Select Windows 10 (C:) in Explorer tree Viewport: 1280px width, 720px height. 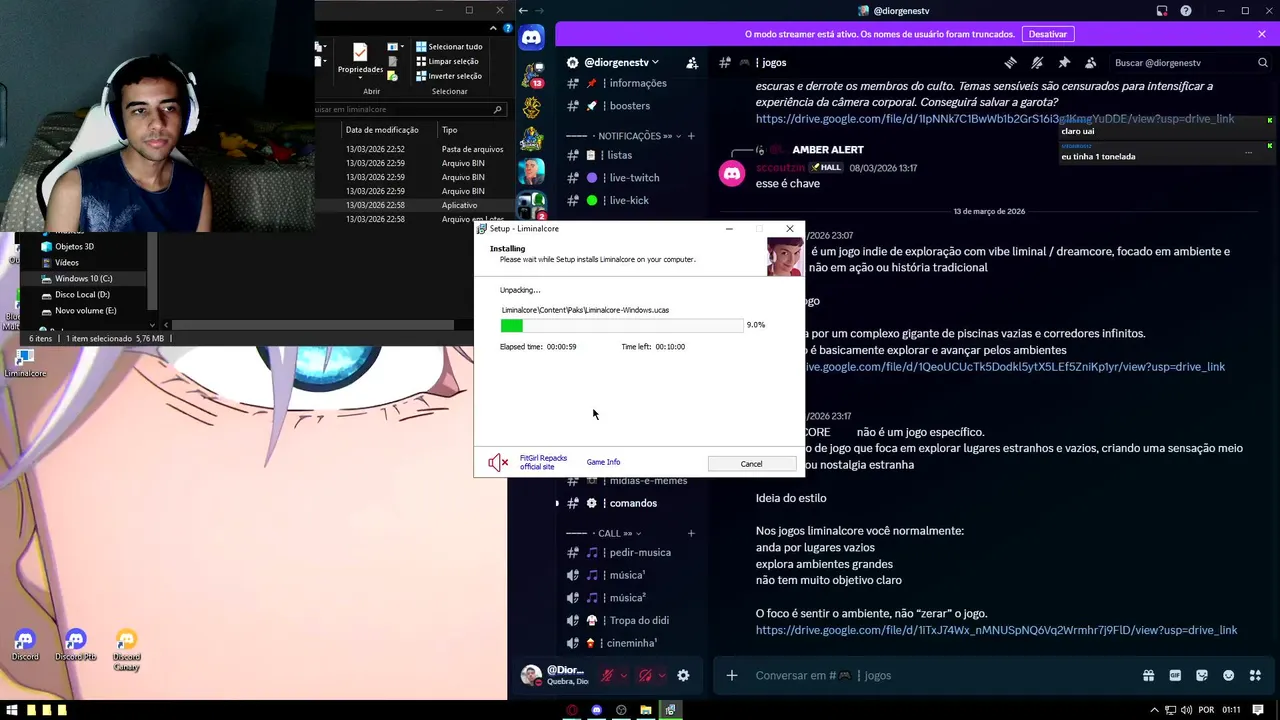click(84, 279)
